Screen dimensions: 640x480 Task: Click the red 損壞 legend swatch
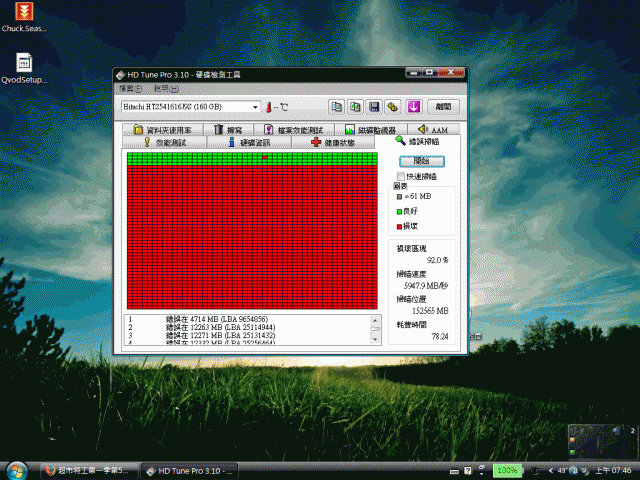click(x=399, y=227)
